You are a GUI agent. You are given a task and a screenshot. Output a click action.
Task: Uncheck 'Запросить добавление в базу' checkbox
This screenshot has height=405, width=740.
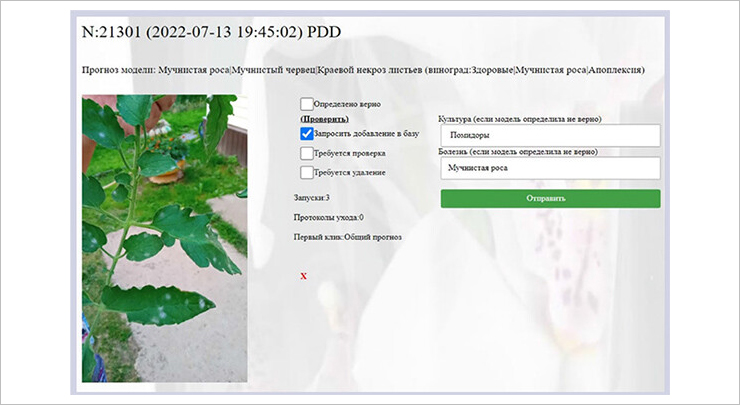click(x=307, y=133)
